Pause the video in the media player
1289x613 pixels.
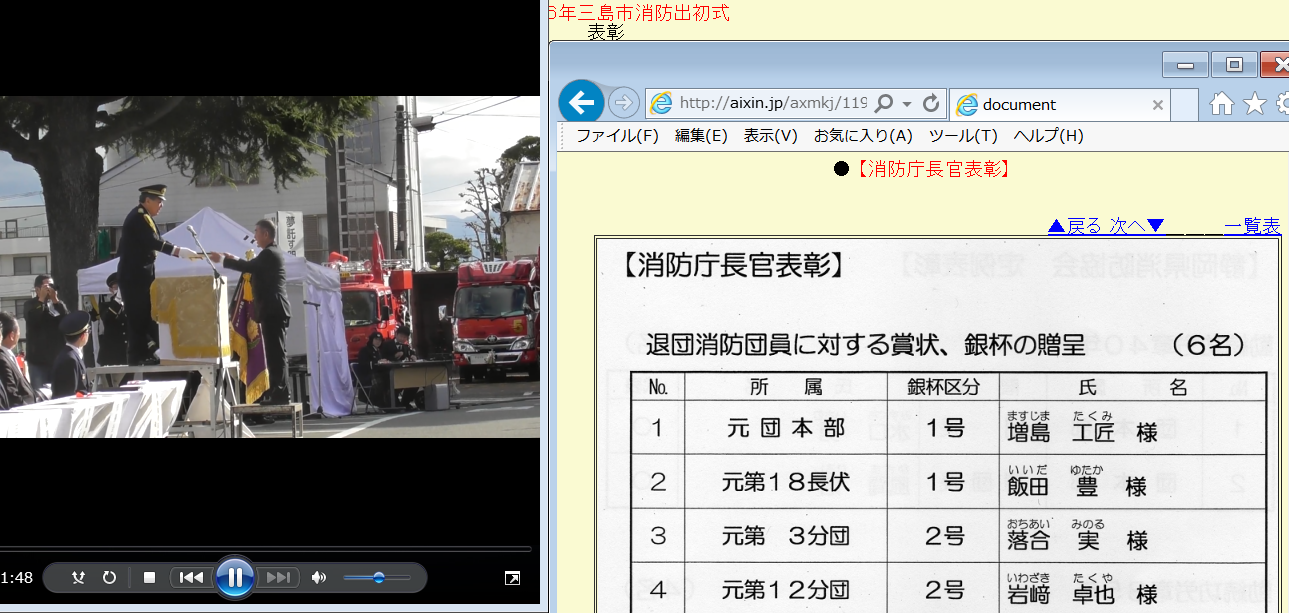(235, 577)
